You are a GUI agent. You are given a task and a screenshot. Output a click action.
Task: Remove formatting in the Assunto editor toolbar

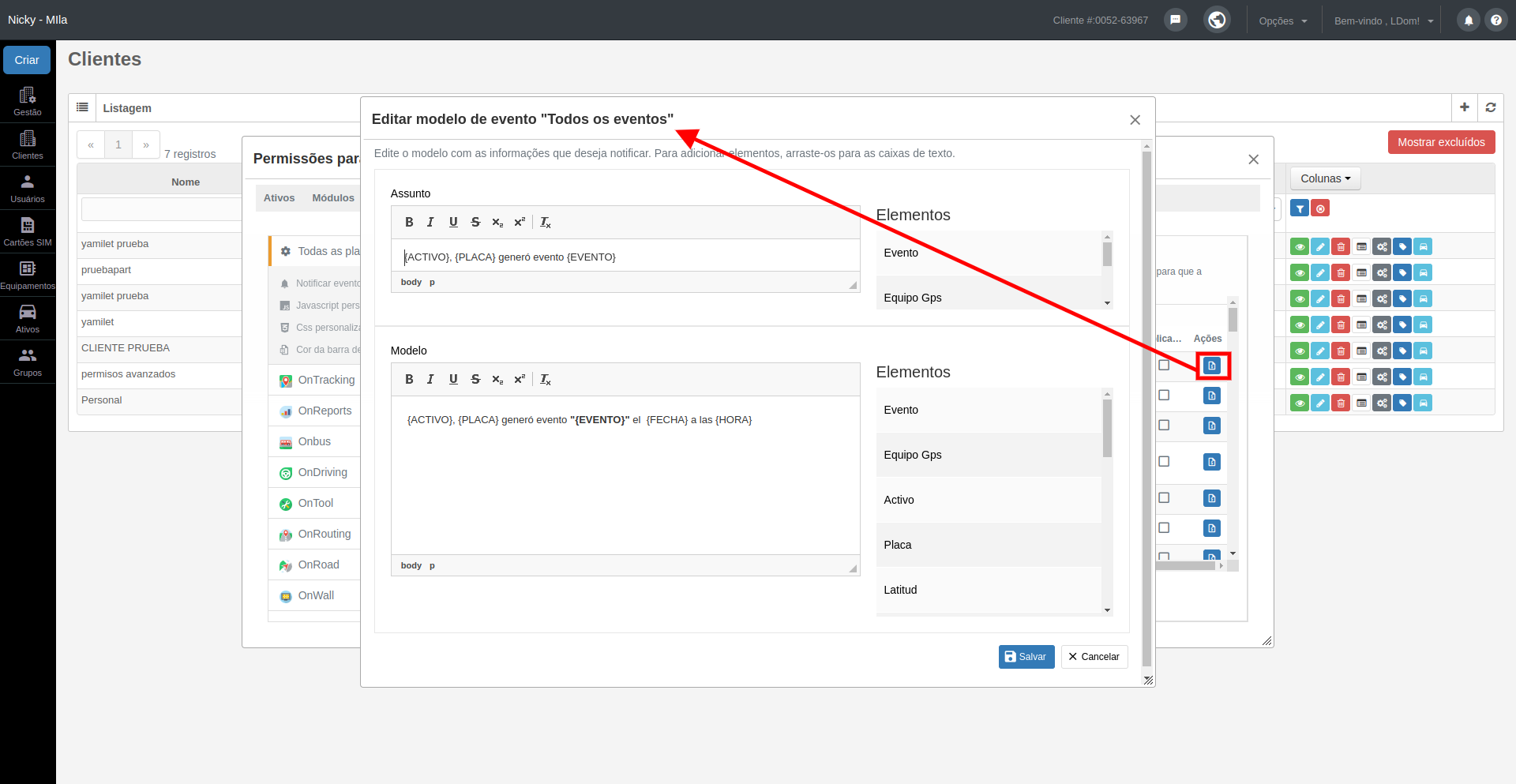point(546,223)
